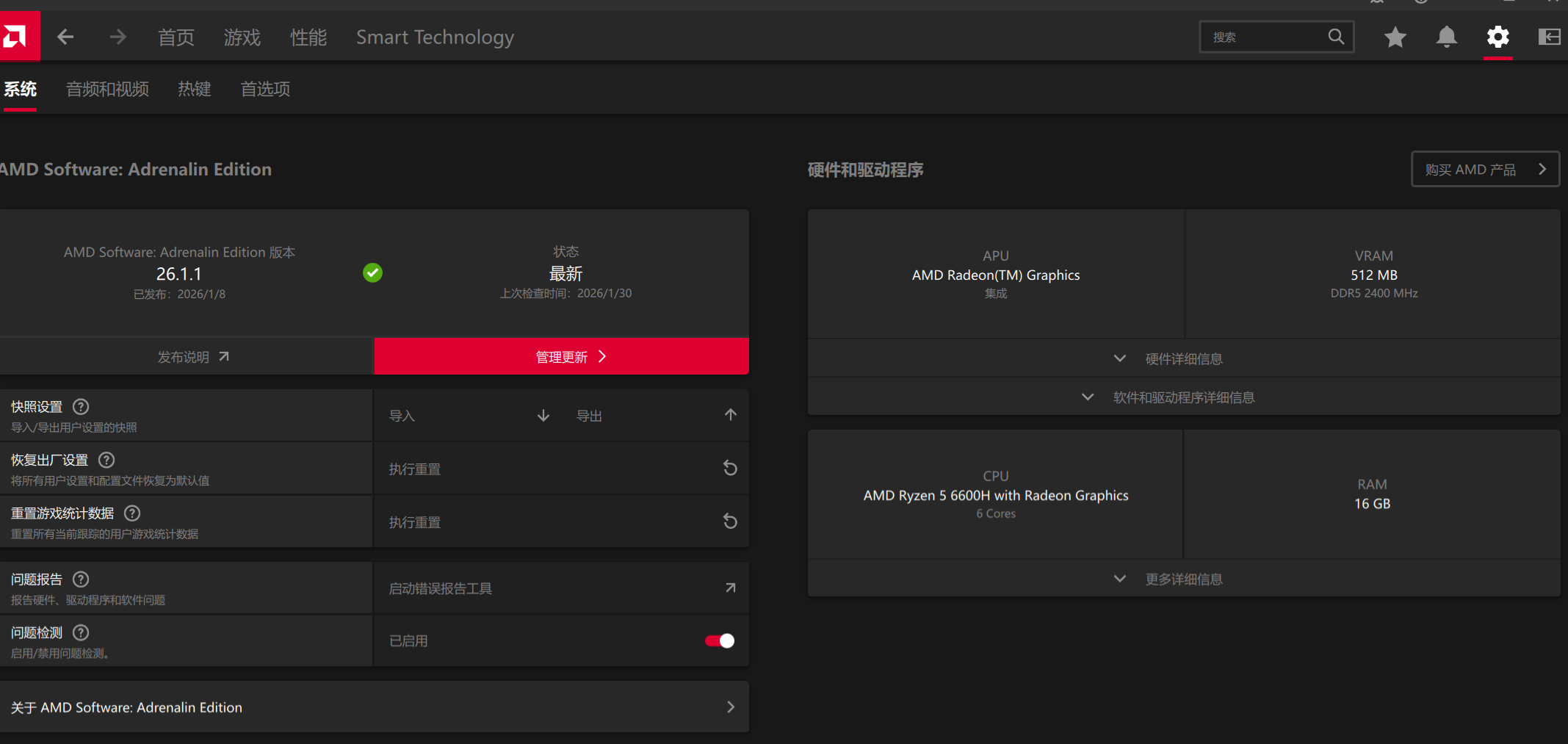Click the 管理更新 button
Screen dimensions: 1568x744
point(562,356)
